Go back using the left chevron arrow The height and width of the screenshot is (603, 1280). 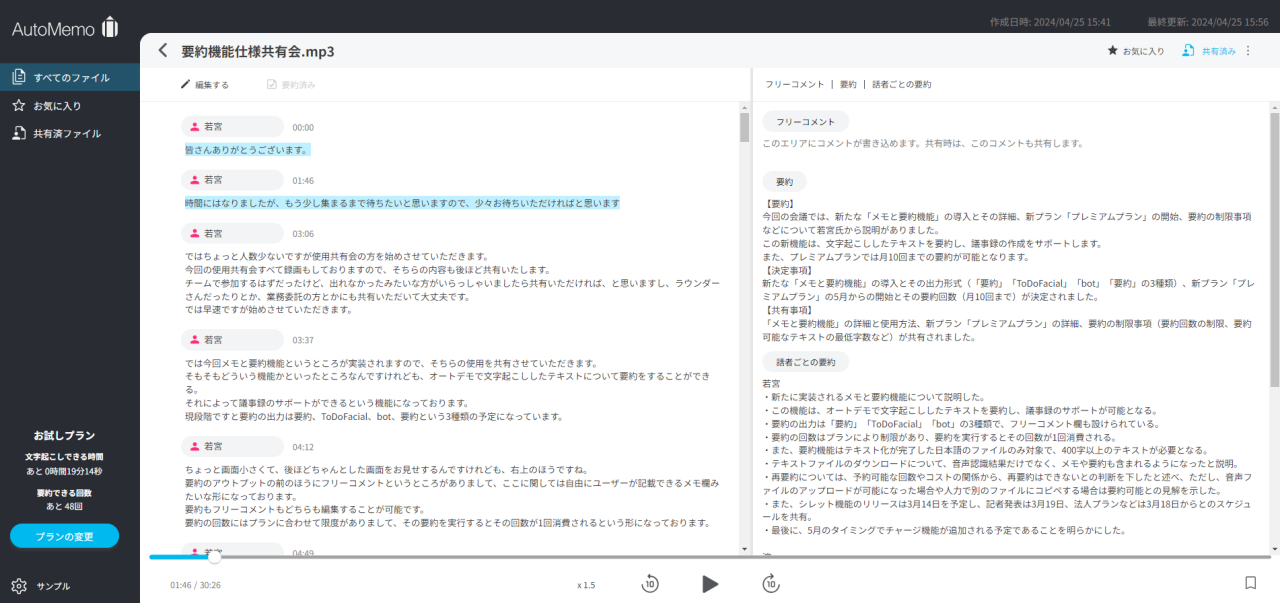tap(163, 51)
